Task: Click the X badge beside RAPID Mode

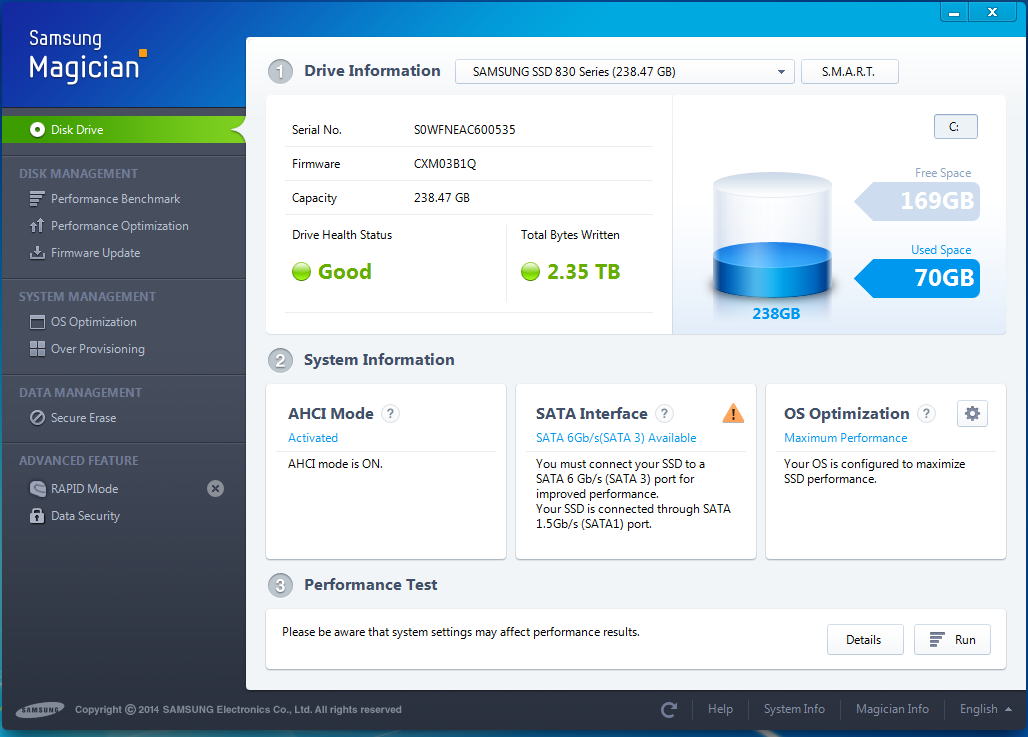Action: click(215, 488)
